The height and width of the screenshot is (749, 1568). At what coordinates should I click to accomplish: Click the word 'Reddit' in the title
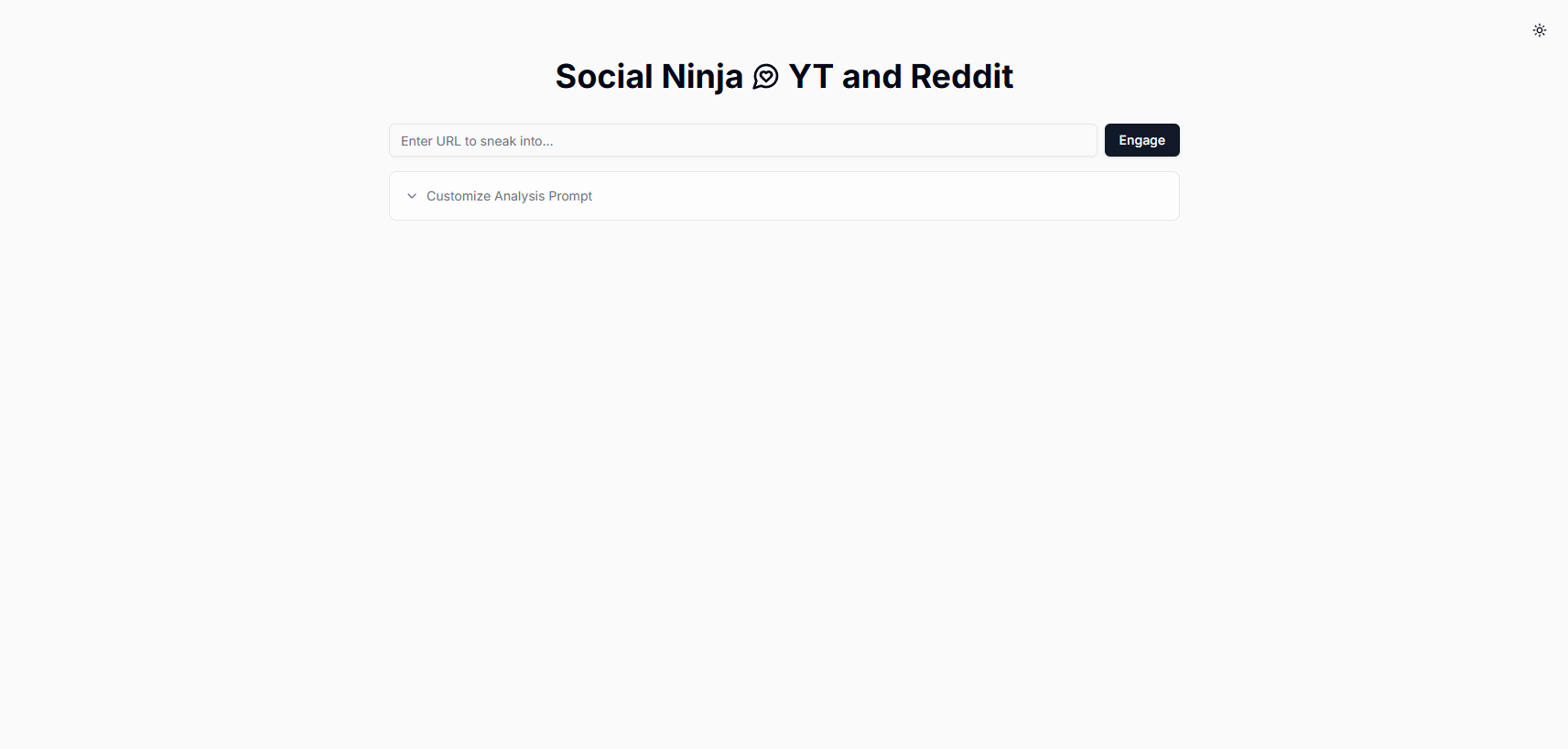962,77
